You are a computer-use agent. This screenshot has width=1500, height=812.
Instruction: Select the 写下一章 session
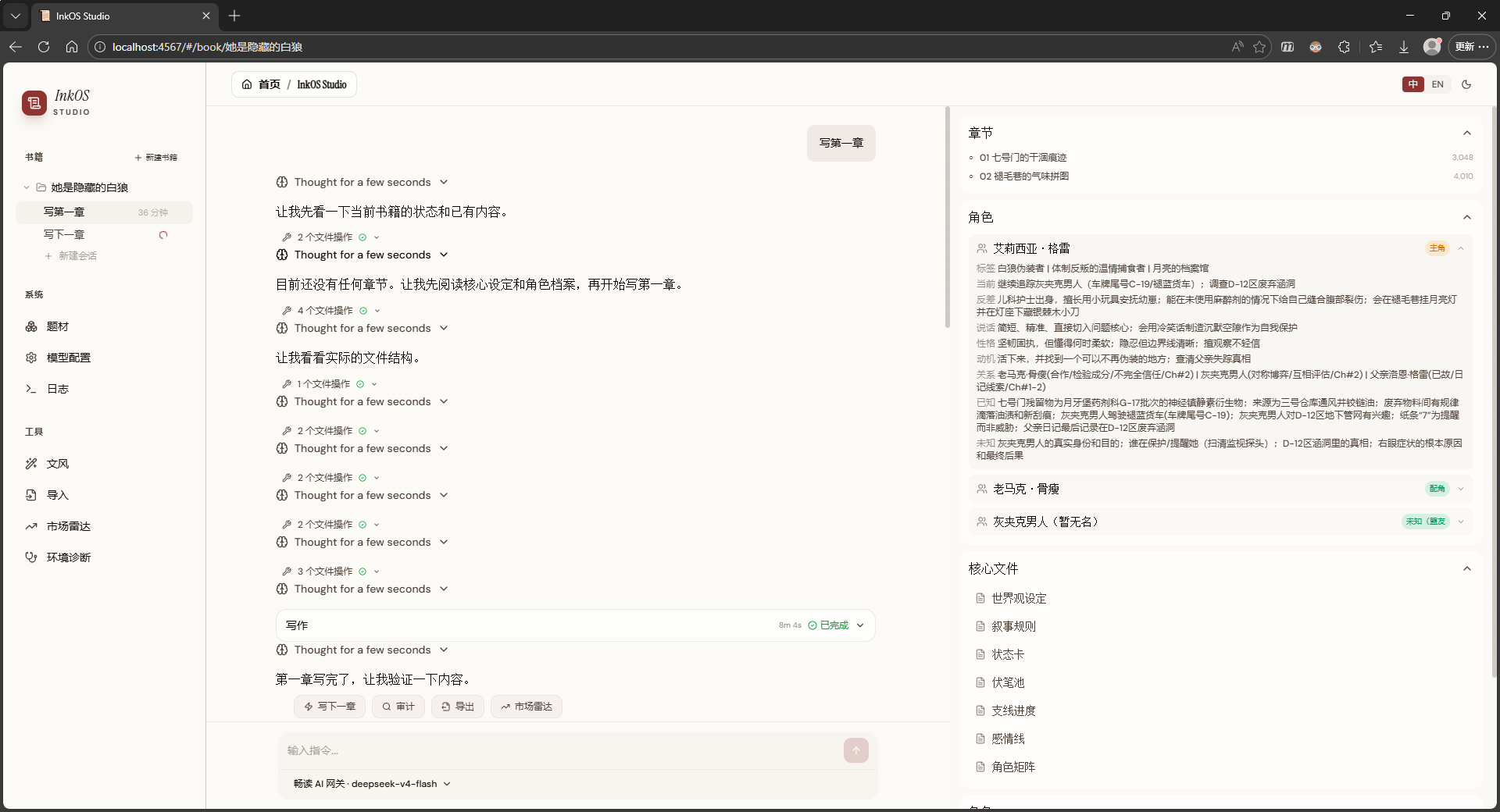[x=104, y=234]
